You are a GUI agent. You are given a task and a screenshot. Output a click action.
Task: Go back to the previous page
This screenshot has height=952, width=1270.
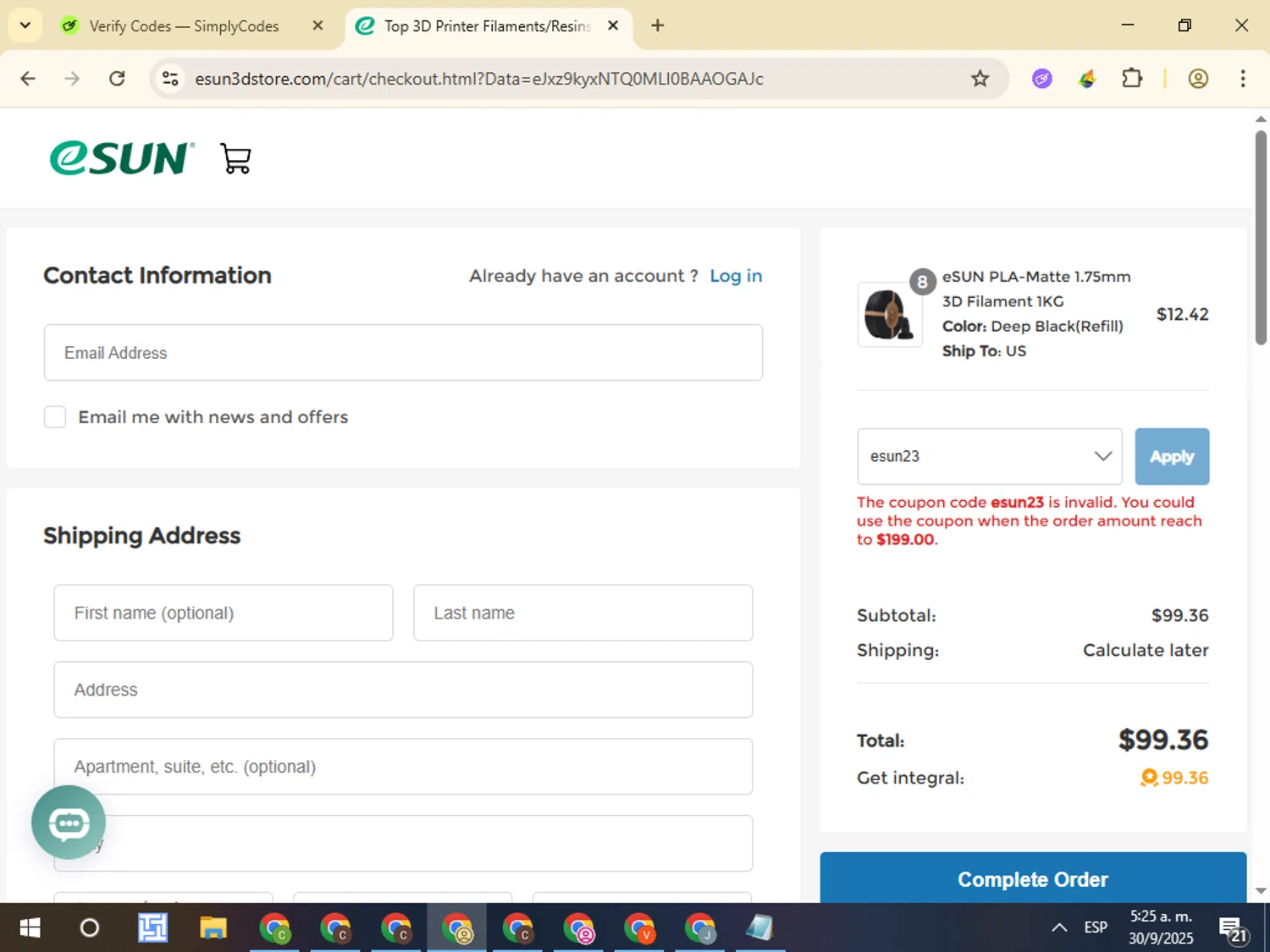pyautogui.click(x=28, y=79)
